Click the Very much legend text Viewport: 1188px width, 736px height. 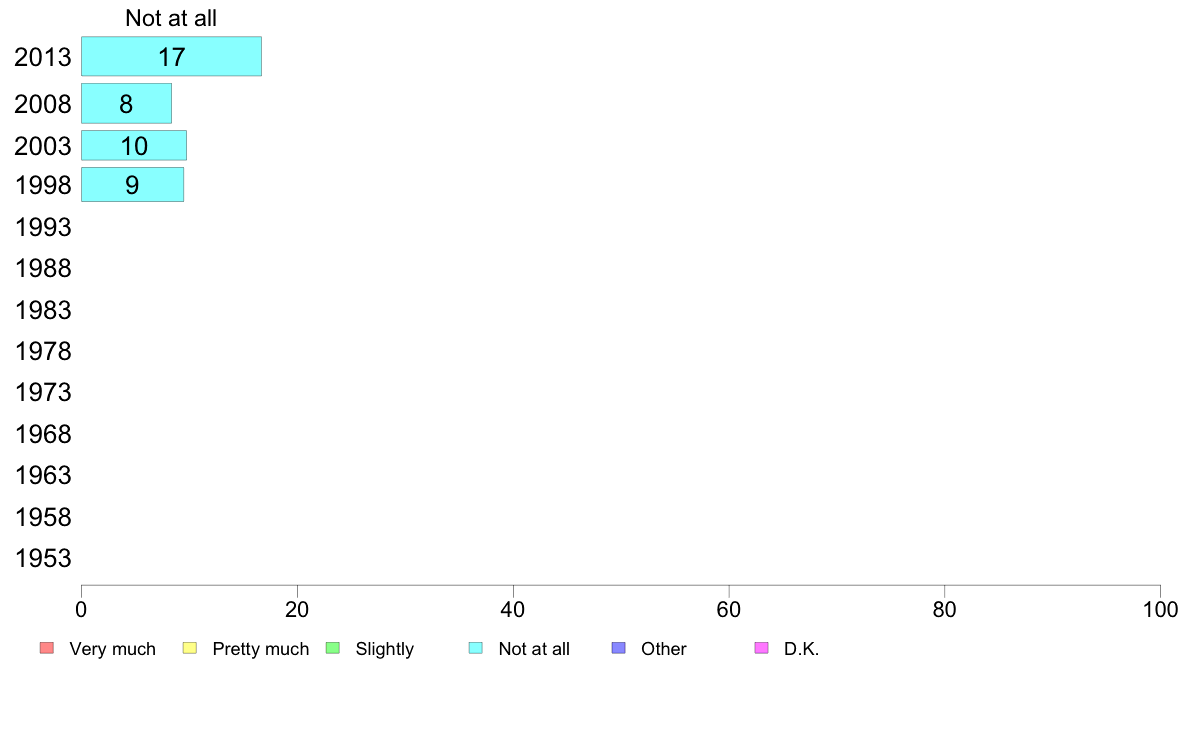tap(112, 649)
